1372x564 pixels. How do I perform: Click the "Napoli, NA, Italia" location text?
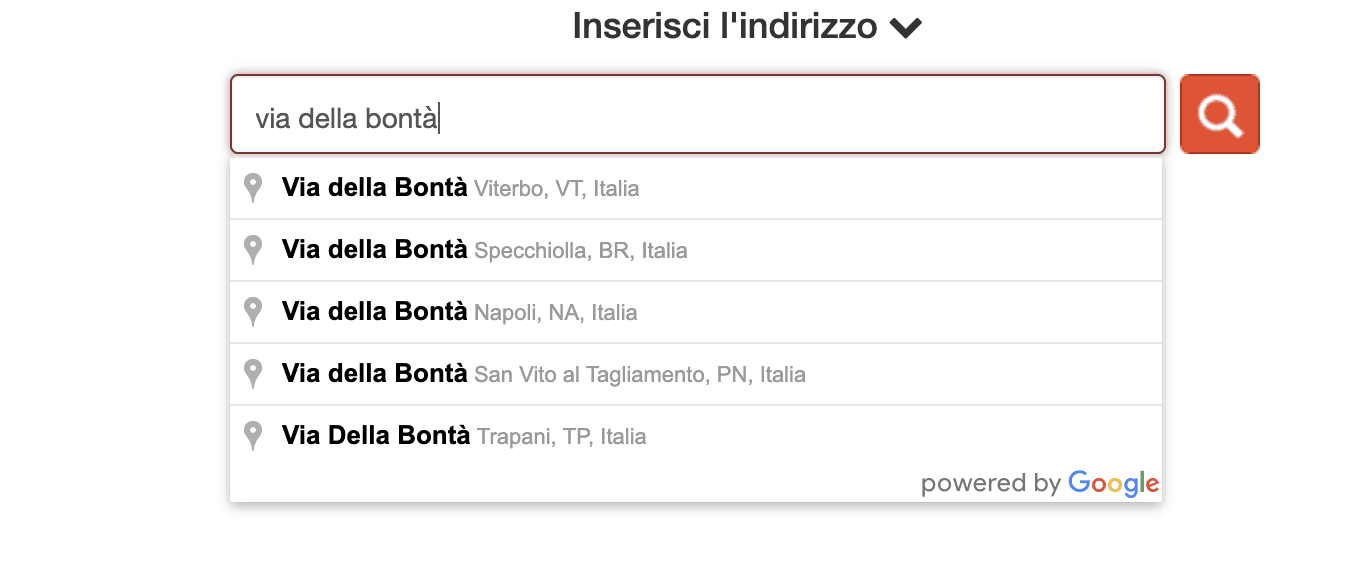point(555,313)
